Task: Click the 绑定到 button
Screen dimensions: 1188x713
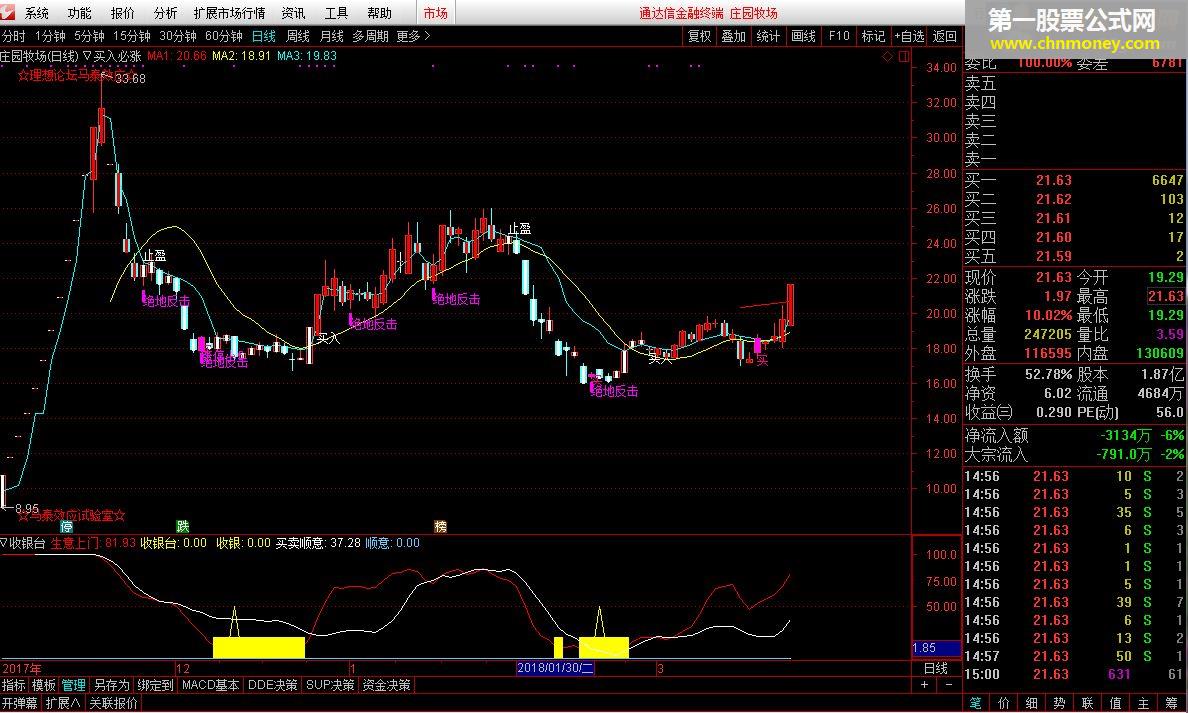Action: tap(155, 685)
